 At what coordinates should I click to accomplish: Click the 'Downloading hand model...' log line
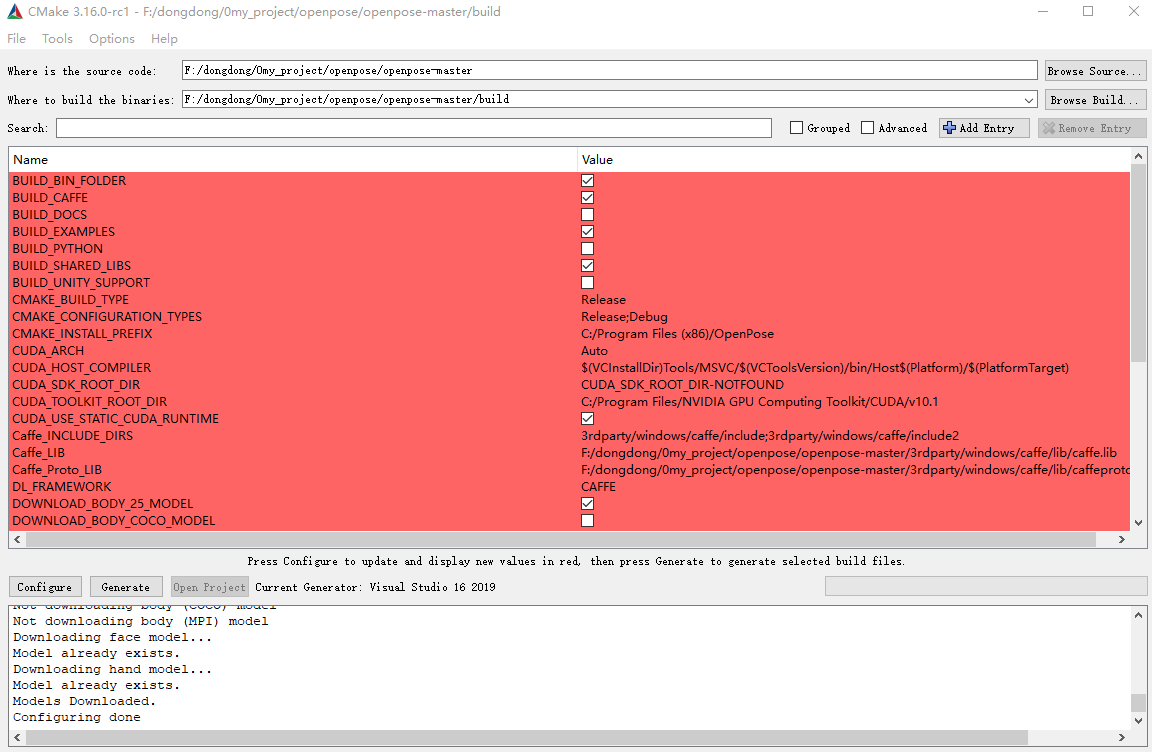coord(112,669)
